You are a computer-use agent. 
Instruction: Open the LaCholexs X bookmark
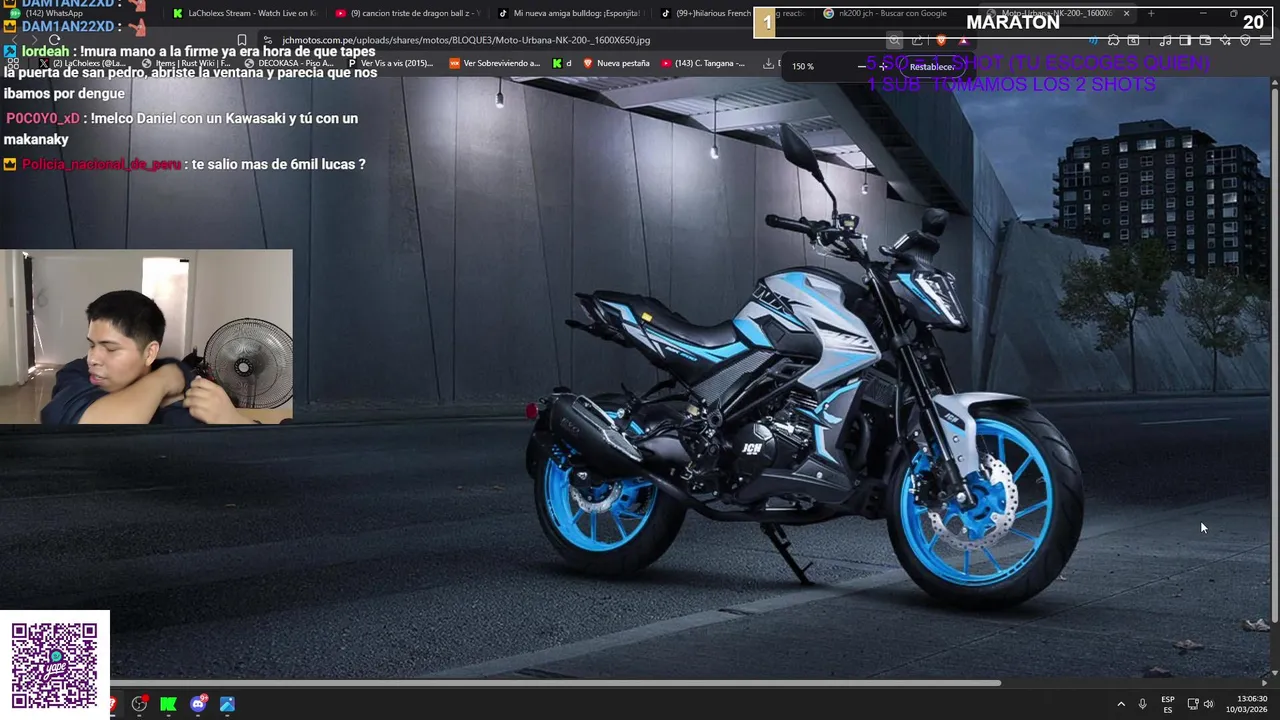click(84, 63)
